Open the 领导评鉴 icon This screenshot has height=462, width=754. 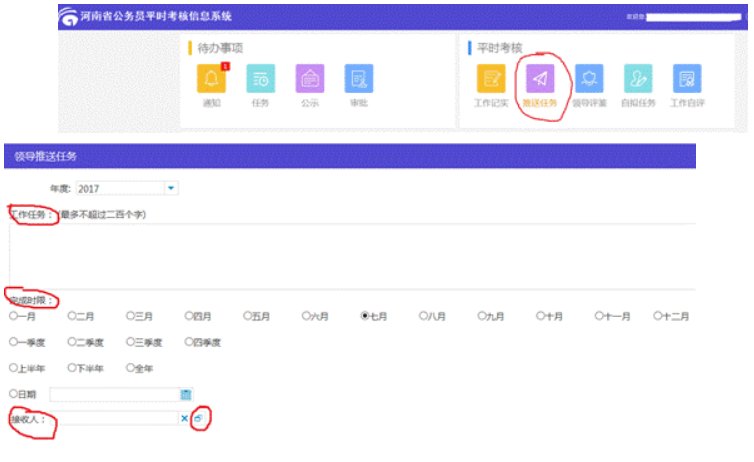click(589, 78)
